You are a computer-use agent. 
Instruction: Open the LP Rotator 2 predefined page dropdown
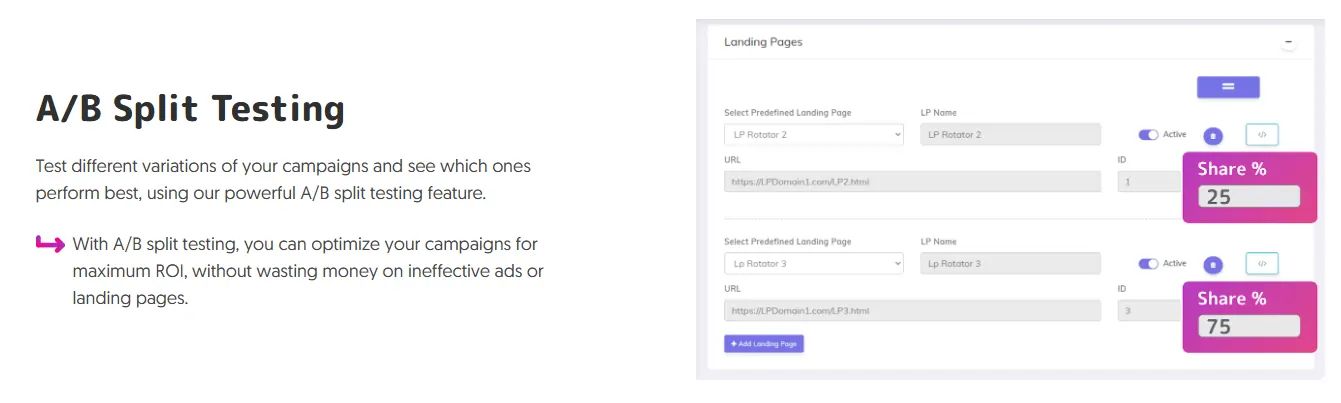tap(813, 134)
